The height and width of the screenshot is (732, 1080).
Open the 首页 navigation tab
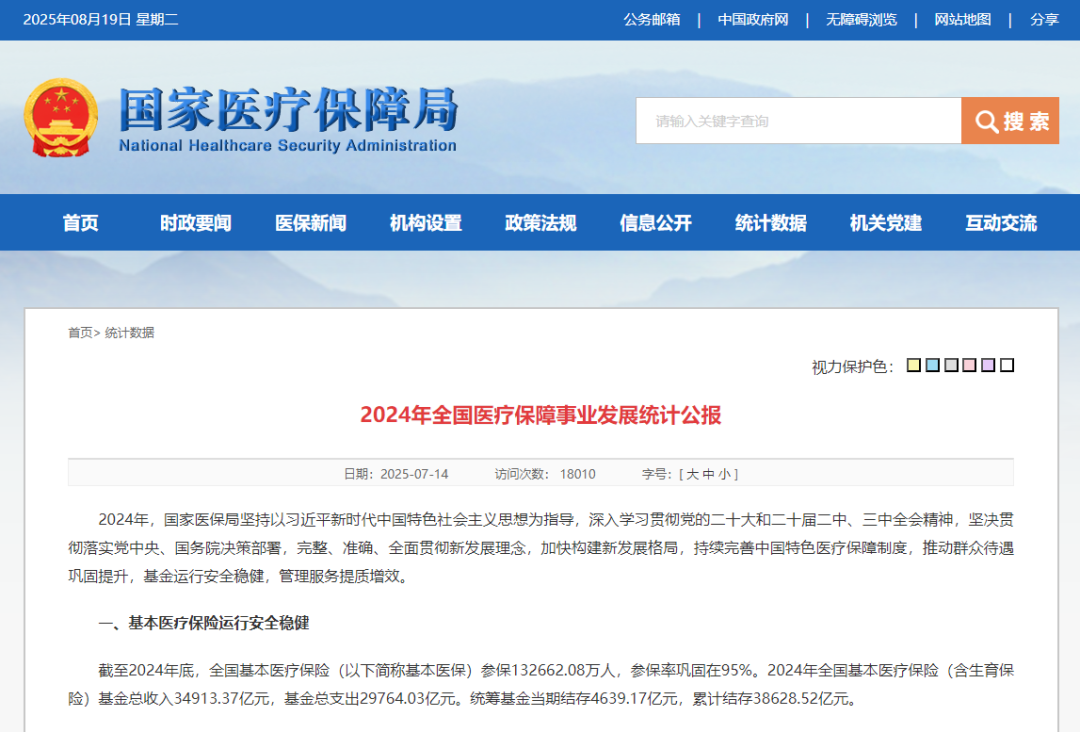tap(81, 223)
